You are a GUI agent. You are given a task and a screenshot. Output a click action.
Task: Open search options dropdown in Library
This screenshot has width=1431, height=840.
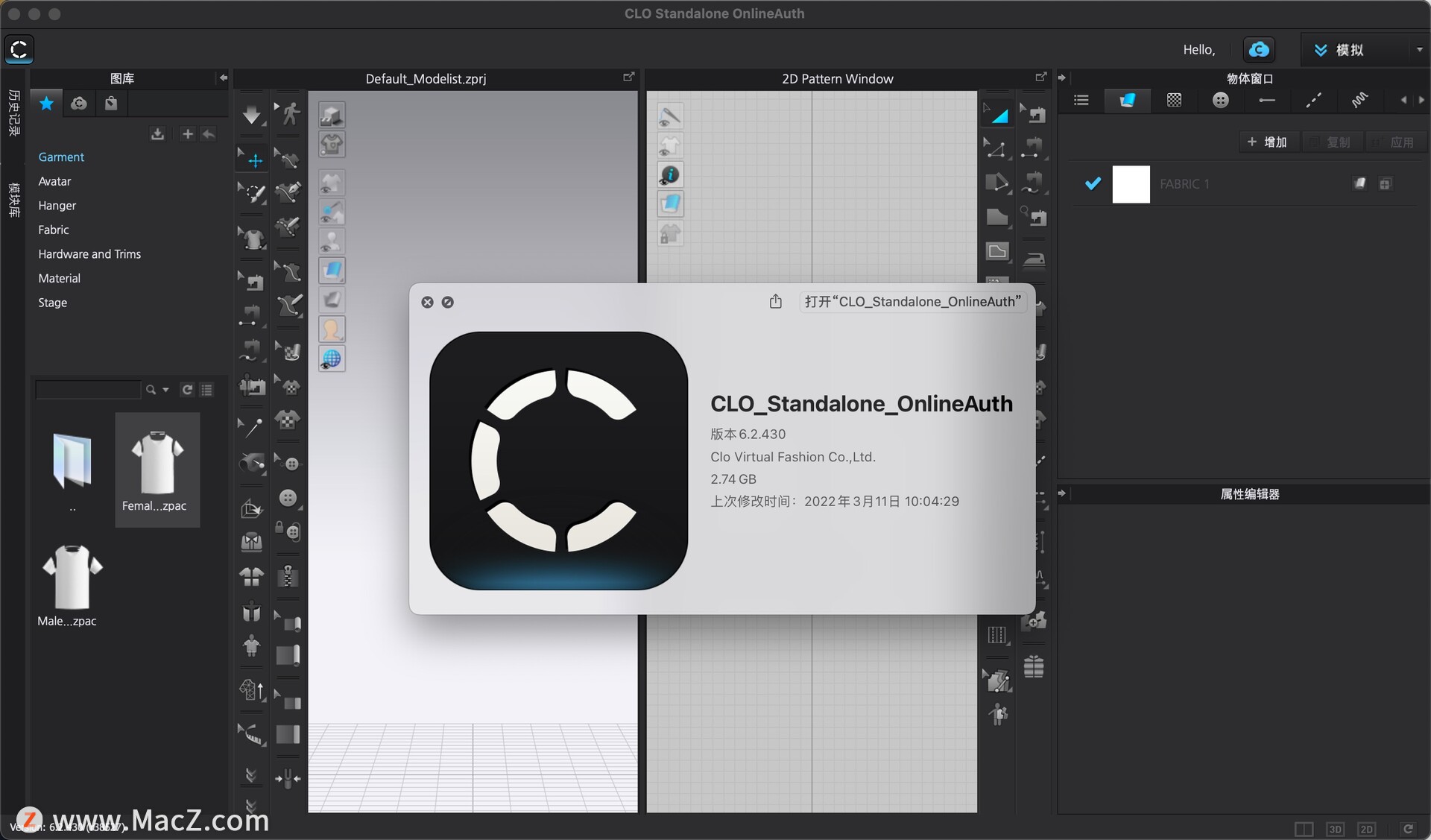pos(165,390)
